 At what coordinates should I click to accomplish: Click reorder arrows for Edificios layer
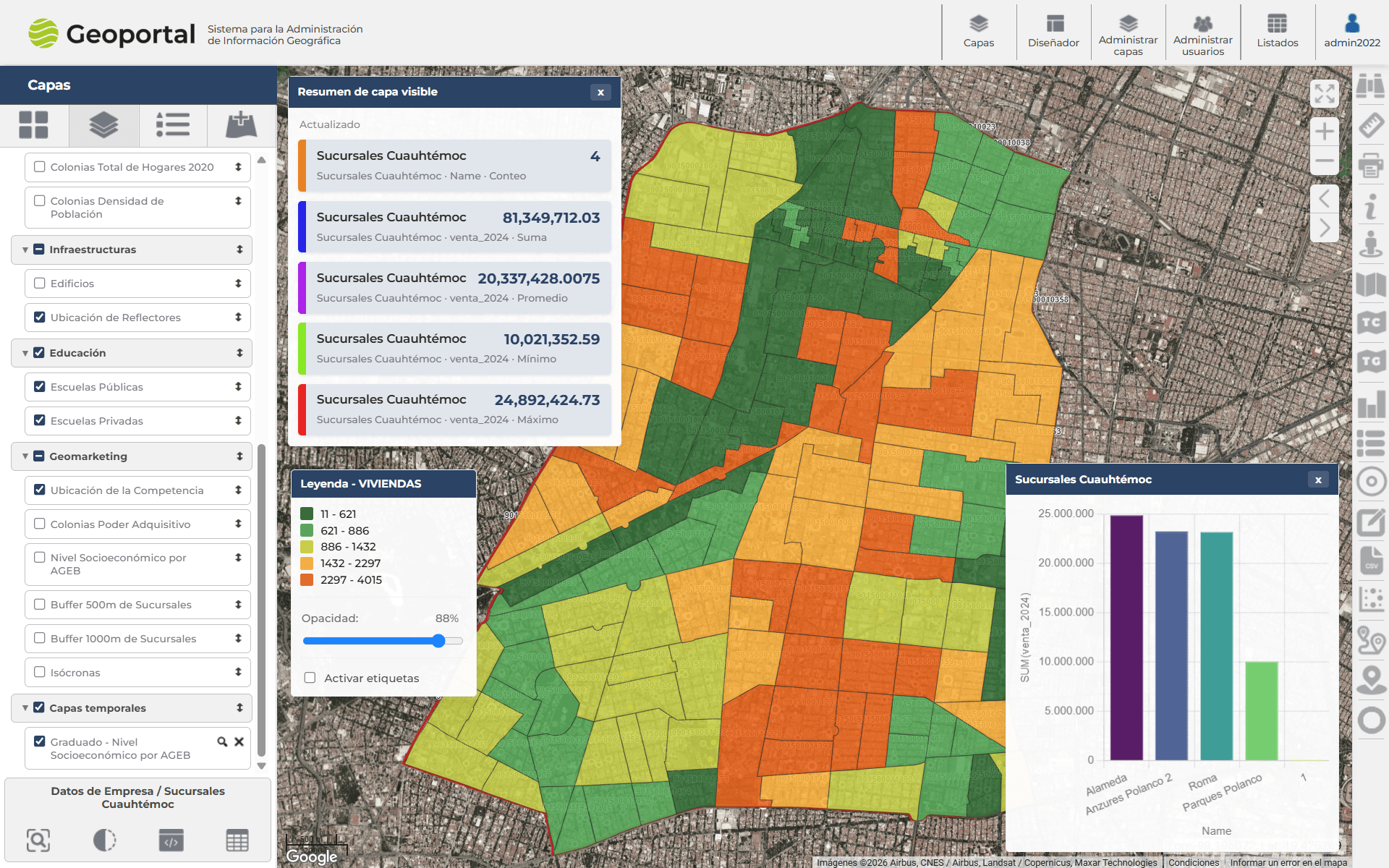(238, 284)
